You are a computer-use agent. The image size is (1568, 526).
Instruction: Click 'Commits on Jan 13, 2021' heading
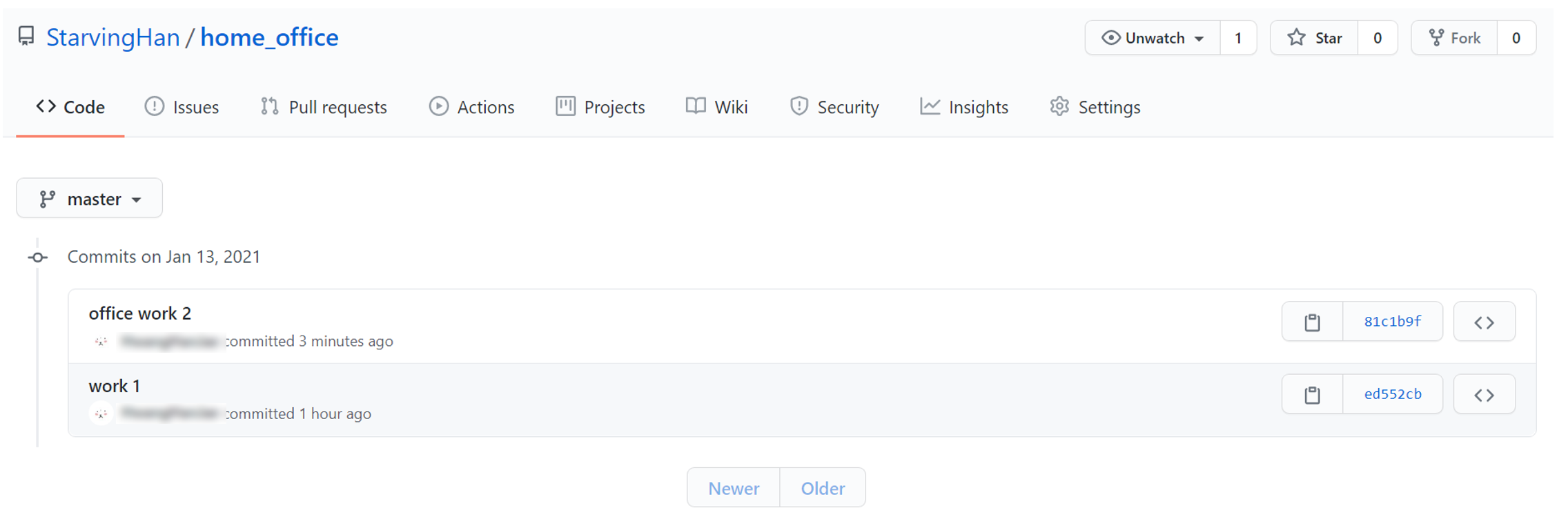click(164, 257)
